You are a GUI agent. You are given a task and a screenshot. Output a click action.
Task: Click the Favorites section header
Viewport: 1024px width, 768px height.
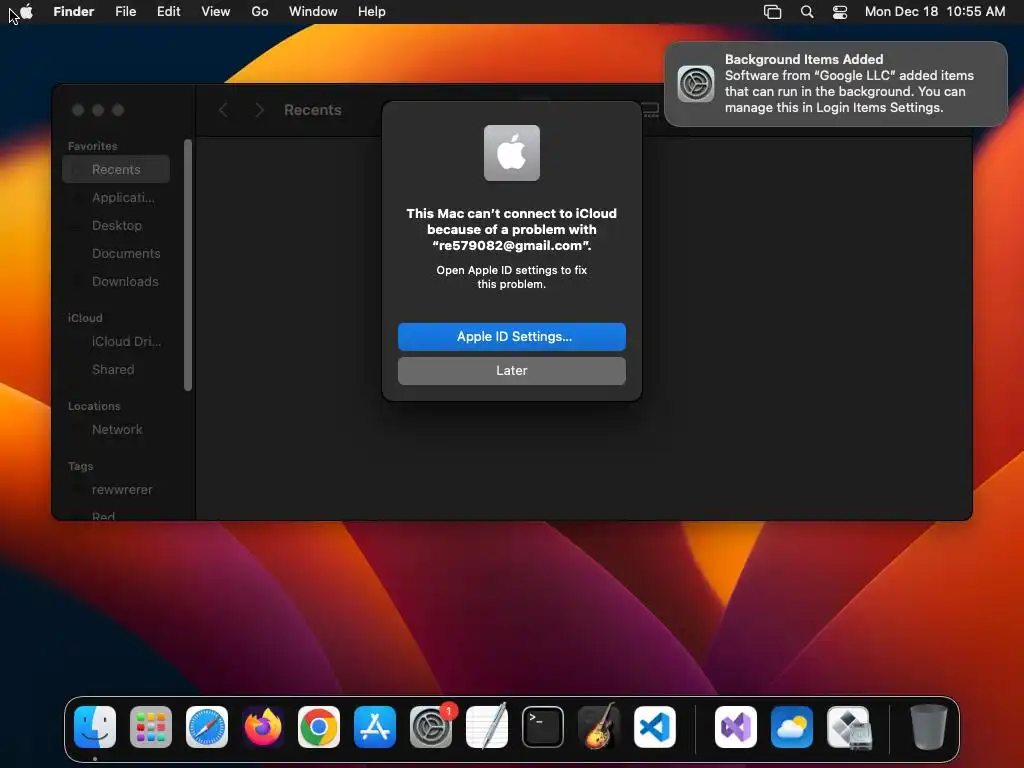click(x=93, y=146)
